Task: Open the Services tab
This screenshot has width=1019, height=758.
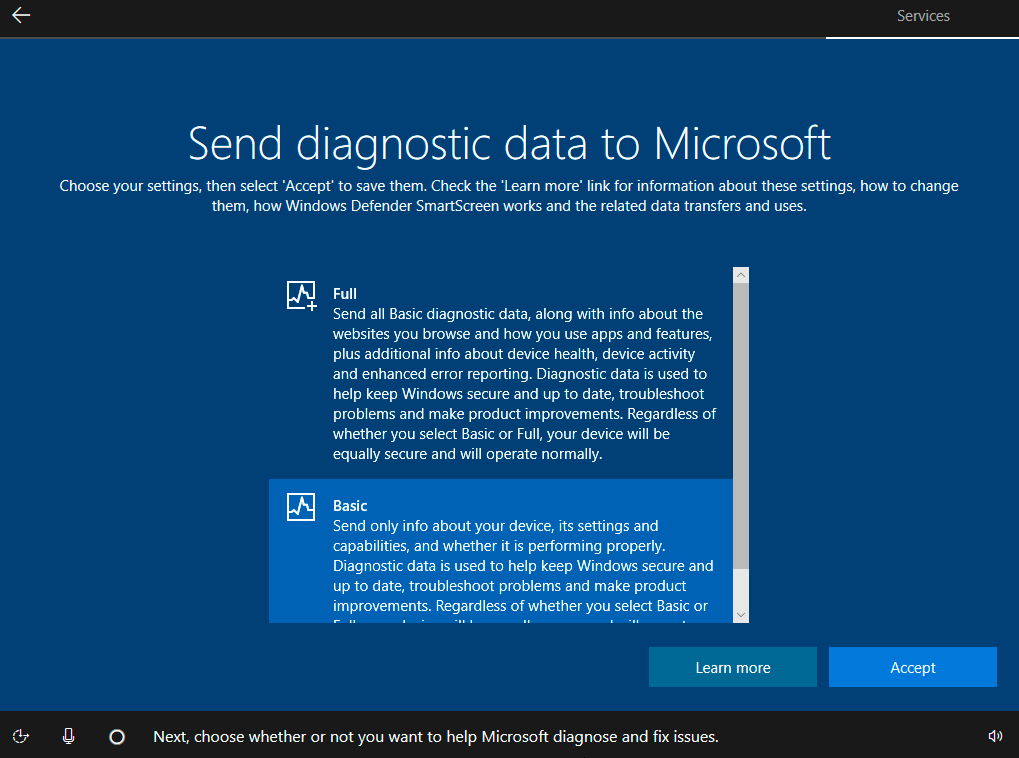Action: [923, 16]
